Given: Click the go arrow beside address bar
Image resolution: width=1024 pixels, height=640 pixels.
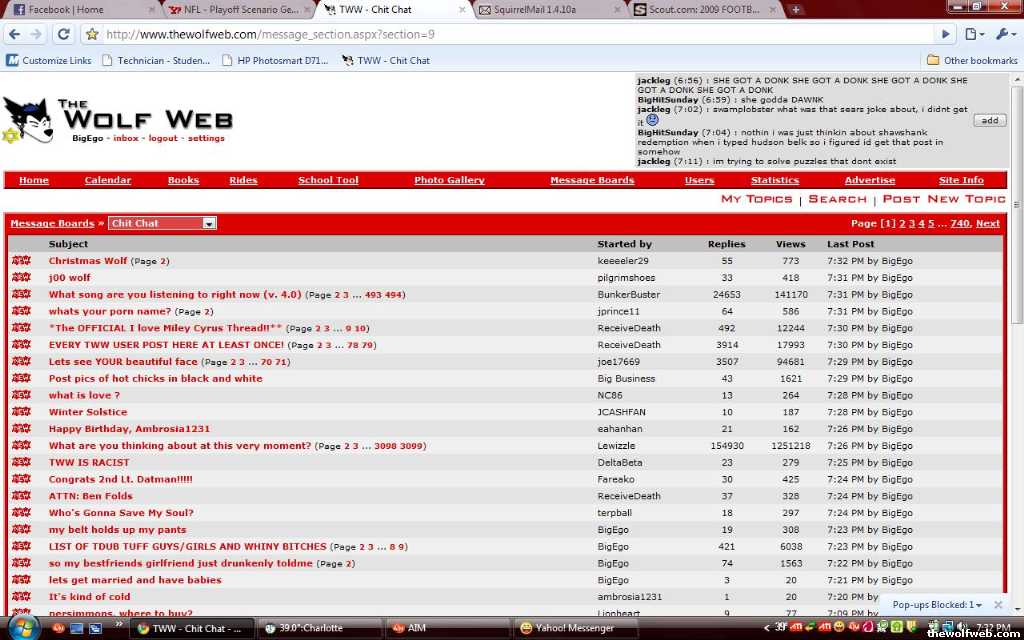Looking at the screenshot, I should (947, 34).
